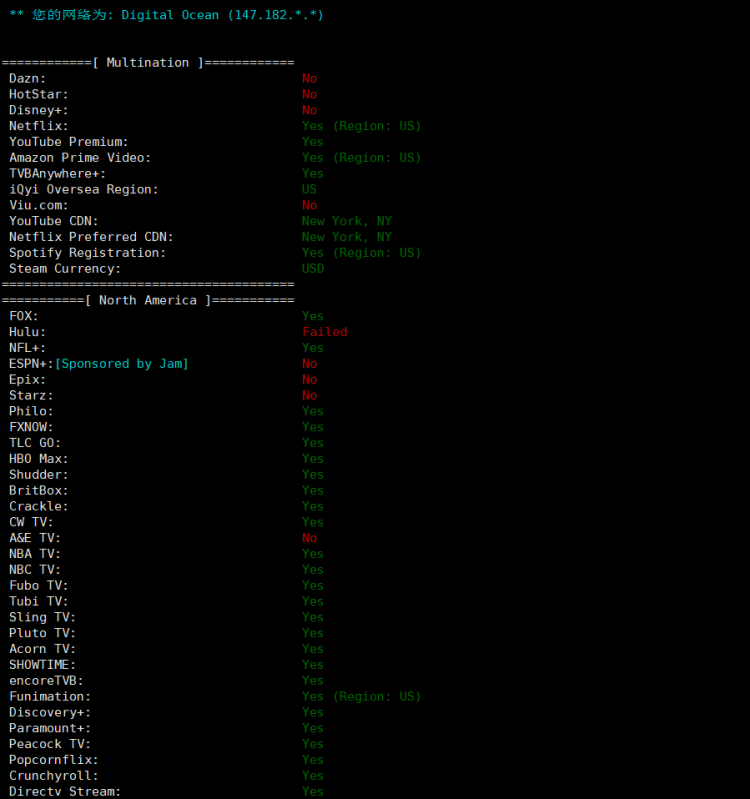This screenshot has height=799, width=750.
Task: Select the FOX: label
Action: coord(24,316)
